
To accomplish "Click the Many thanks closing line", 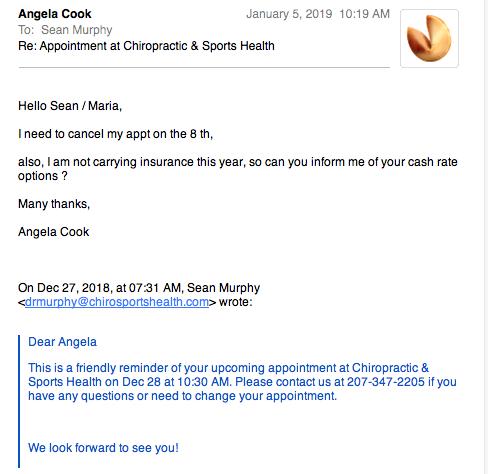I will click(x=54, y=204).
